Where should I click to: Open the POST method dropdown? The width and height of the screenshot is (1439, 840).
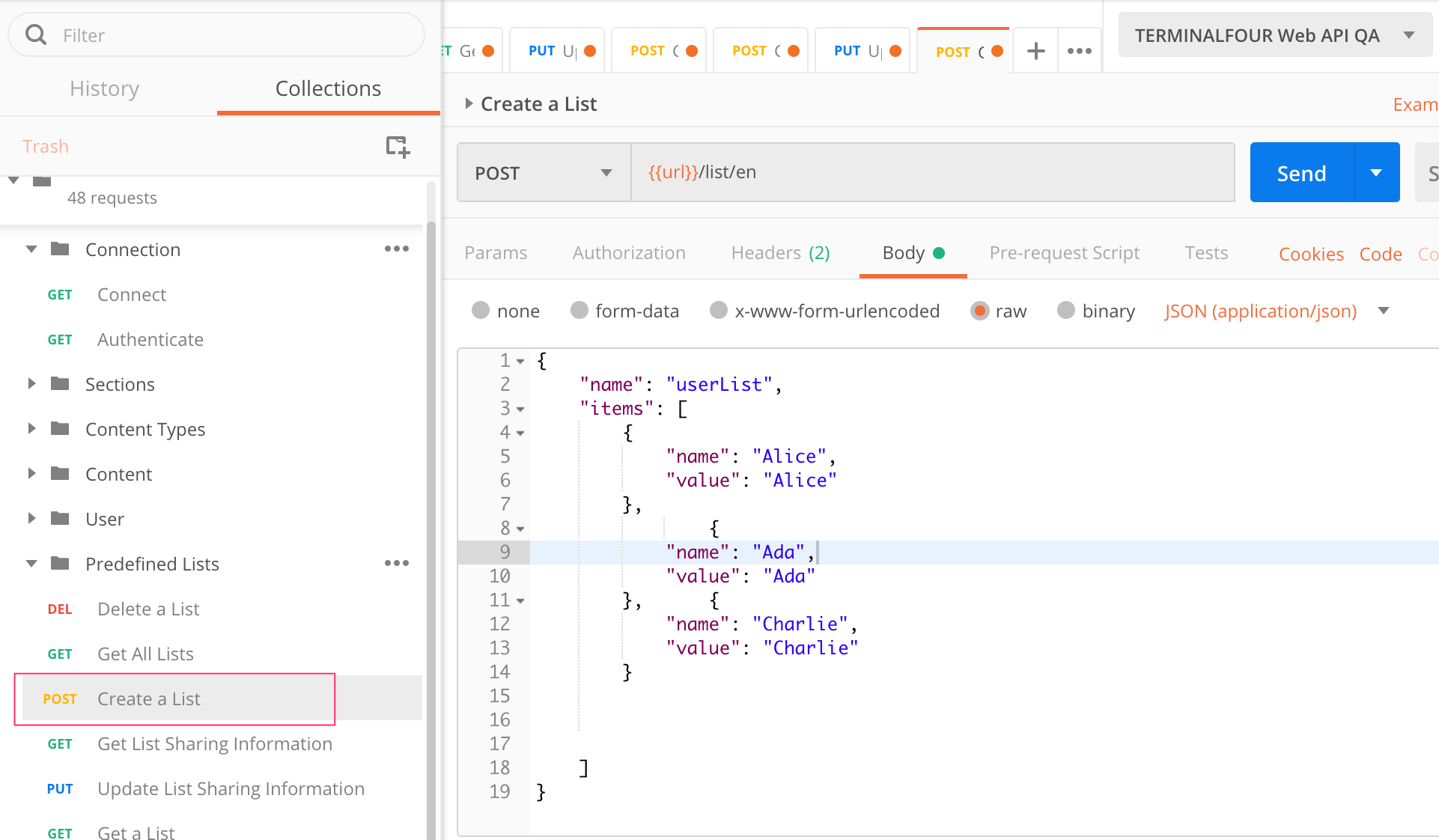pos(544,173)
